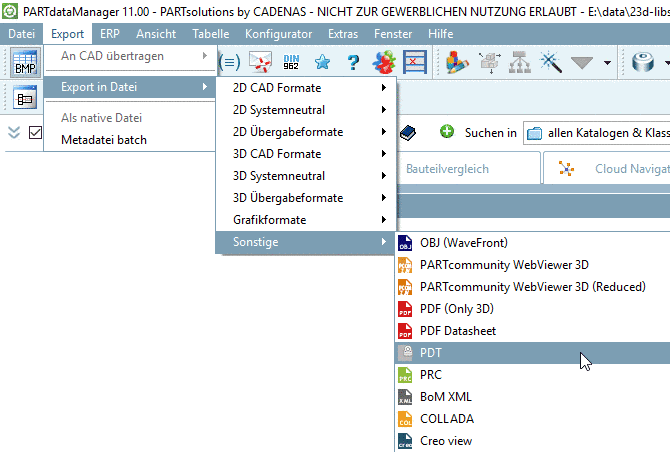Click the gray assembly structure icon
Viewport: 670px width, 452px height.
[x=489, y=63]
